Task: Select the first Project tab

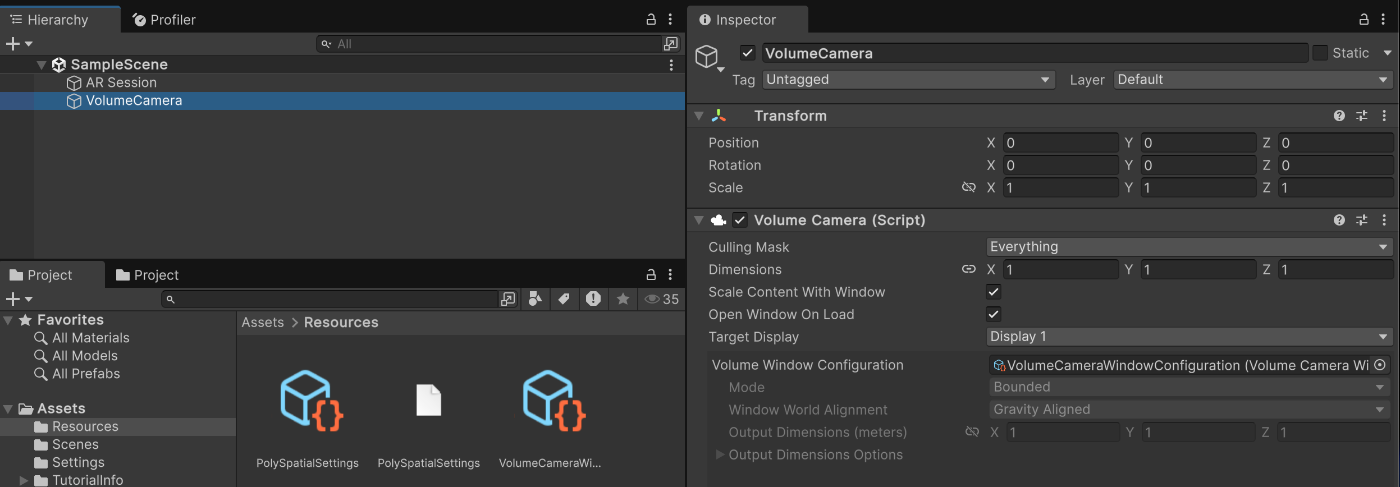Action: pyautogui.click(x=42, y=275)
